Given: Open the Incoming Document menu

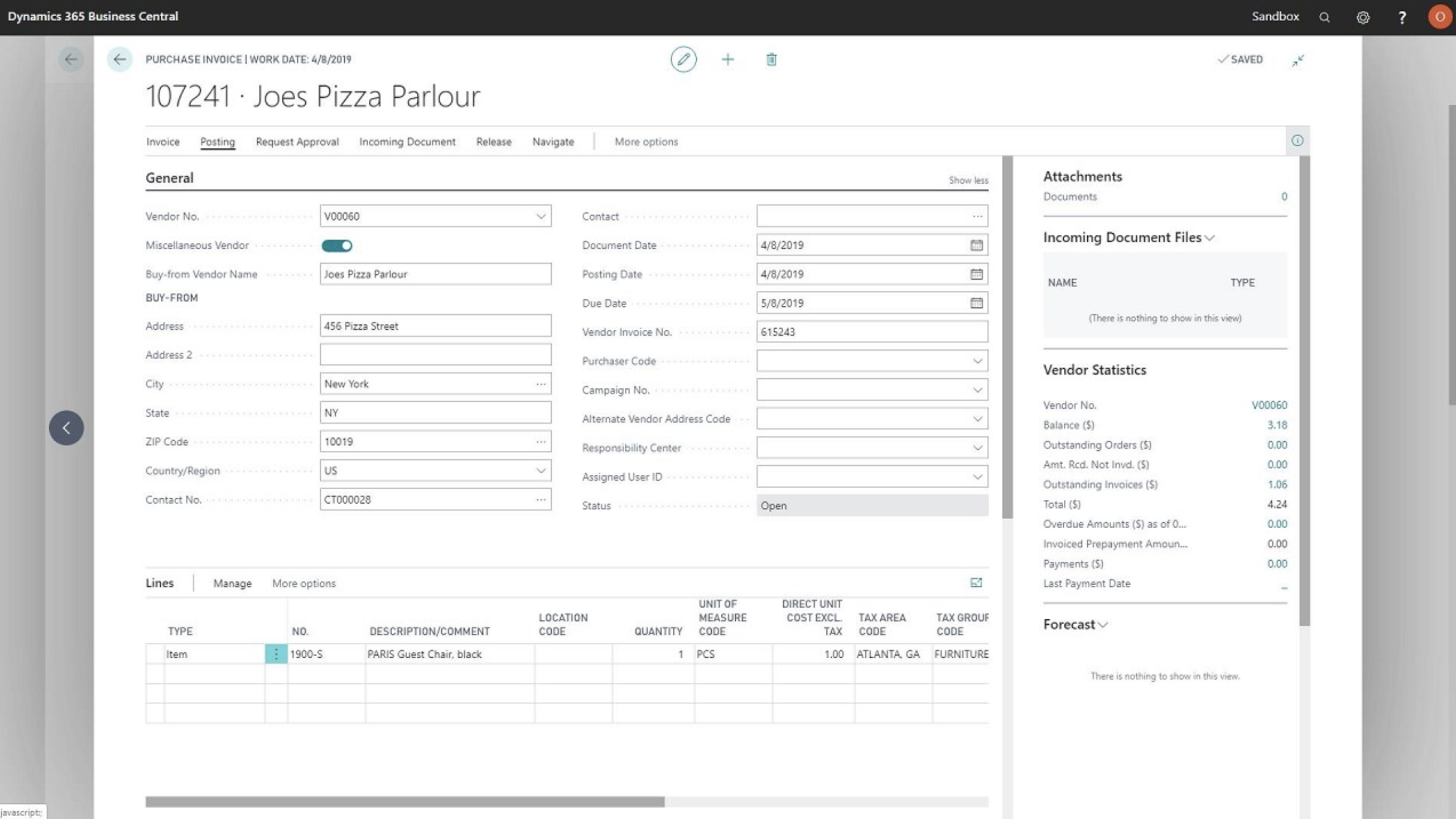Looking at the screenshot, I should [407, 142].
